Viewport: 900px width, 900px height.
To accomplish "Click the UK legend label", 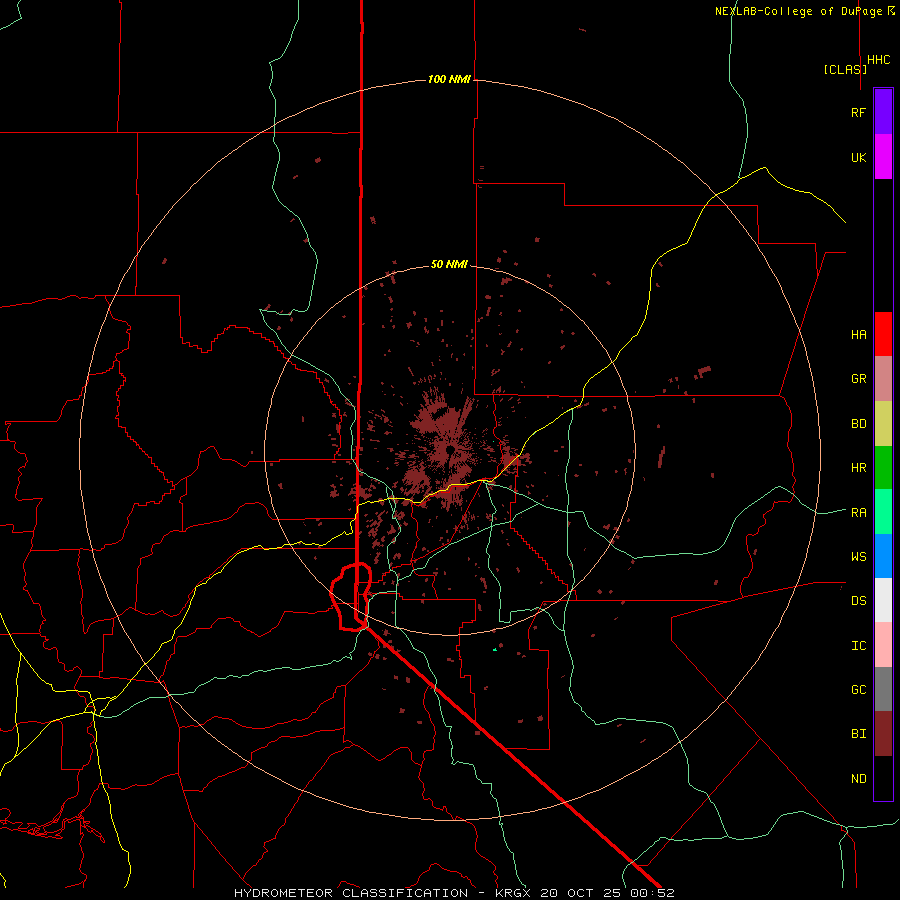I will tap(858, 157).
